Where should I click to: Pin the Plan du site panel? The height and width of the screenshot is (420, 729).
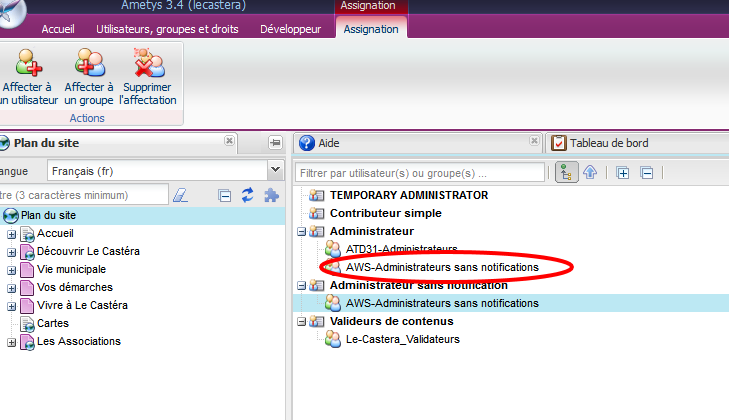[275, 143]
